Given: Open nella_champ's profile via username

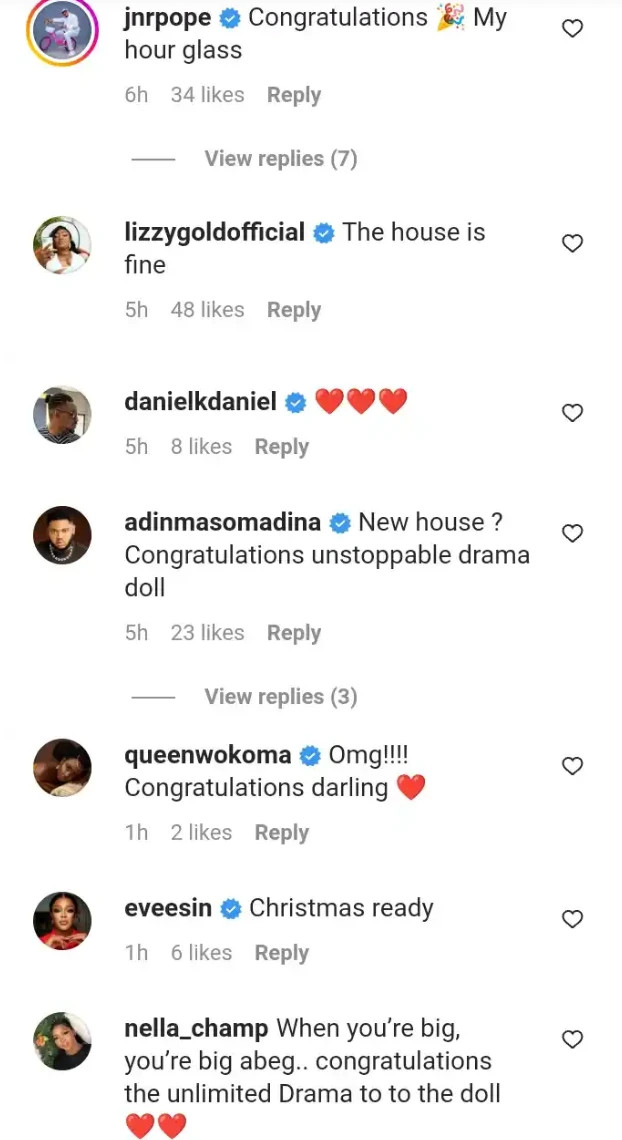Looking at the screenshot, I should tap(196, 1029).
